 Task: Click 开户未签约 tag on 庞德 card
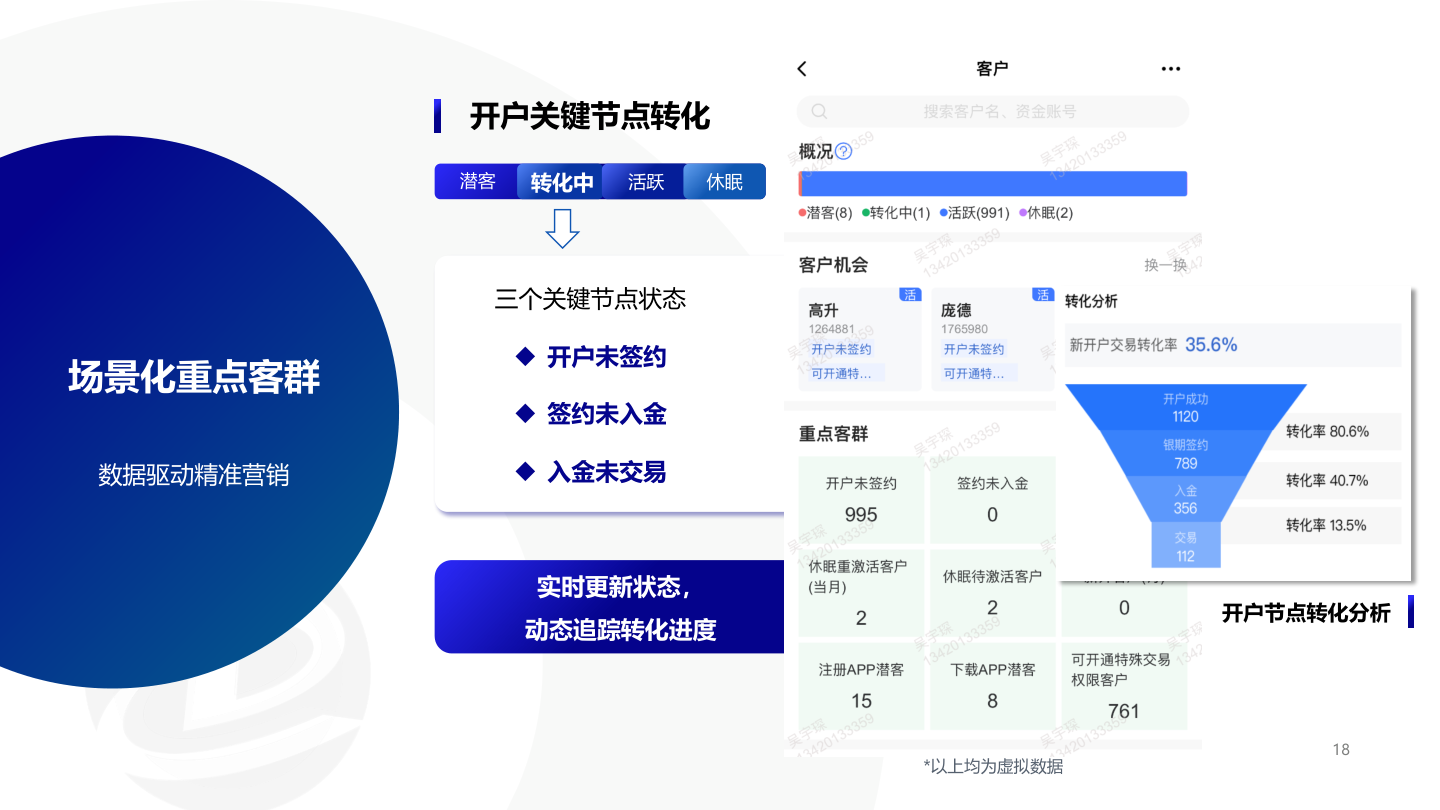[x=974, y=349]
